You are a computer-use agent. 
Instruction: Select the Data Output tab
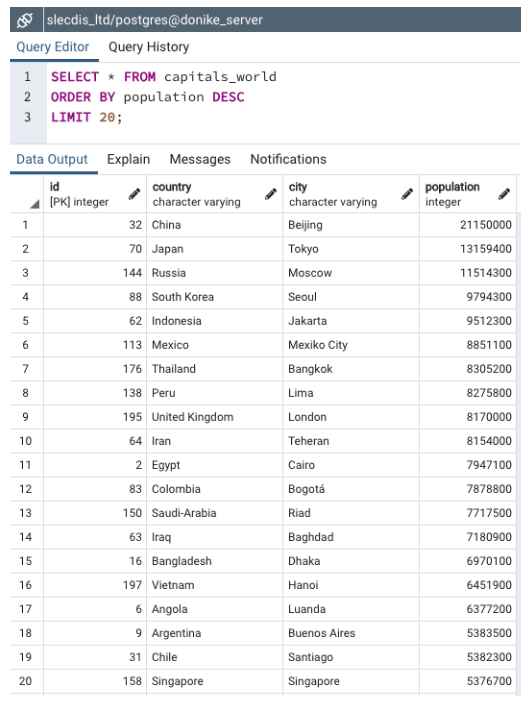pos(52,159)
